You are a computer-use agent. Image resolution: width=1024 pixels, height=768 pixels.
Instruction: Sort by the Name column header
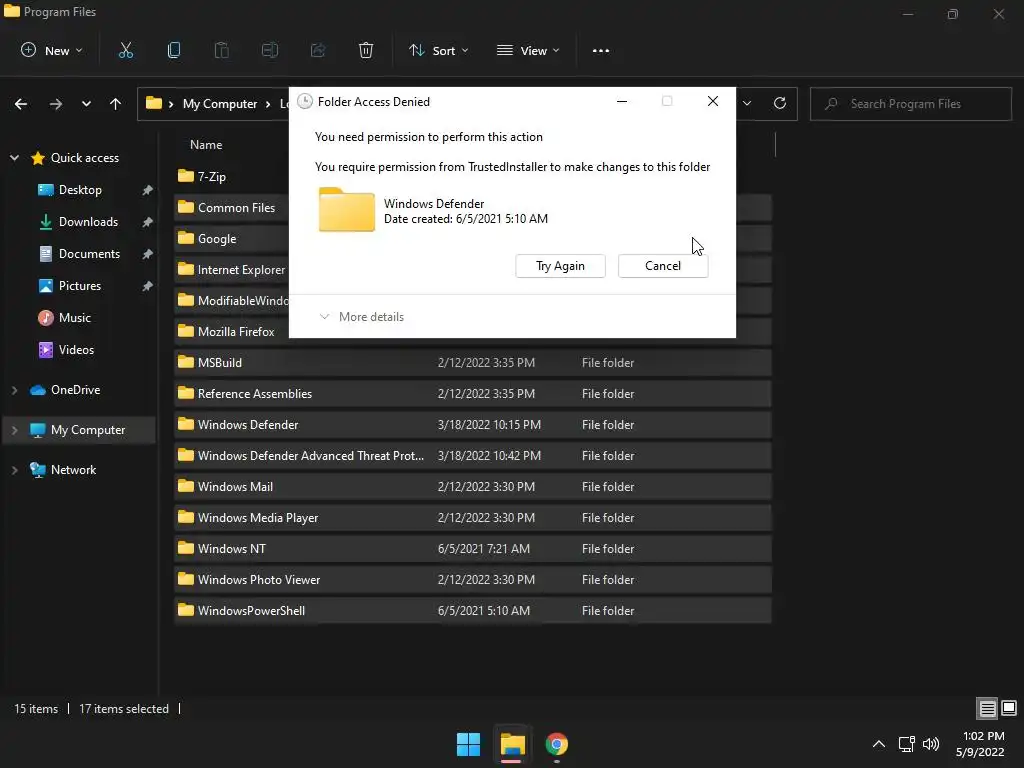pos(206,145)
